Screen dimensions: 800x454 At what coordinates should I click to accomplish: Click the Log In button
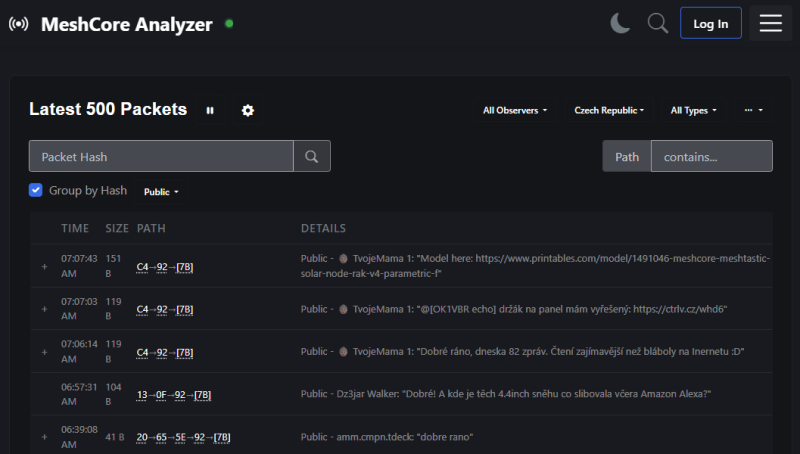click(x=710, y=23)
